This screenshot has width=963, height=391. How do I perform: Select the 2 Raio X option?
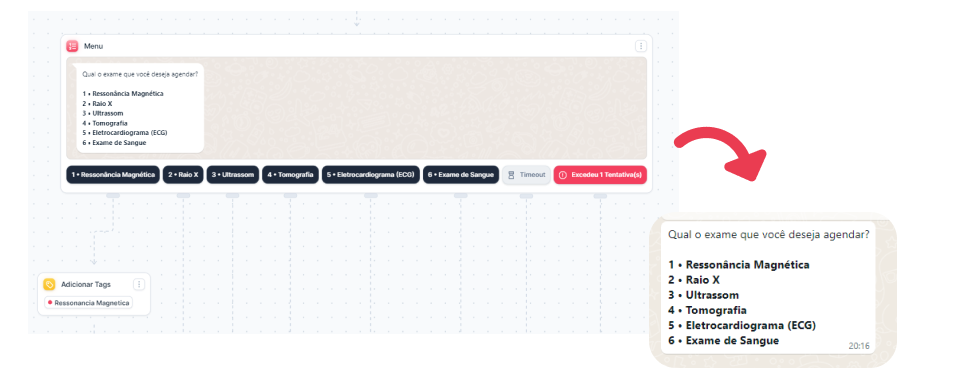click(x=183, y=175)
